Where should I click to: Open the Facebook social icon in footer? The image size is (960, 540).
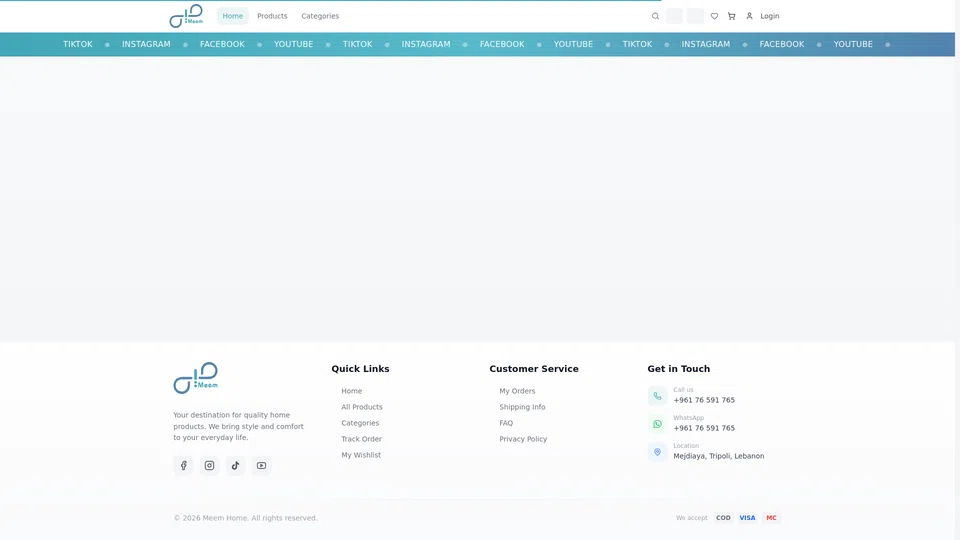coord(183,465)
